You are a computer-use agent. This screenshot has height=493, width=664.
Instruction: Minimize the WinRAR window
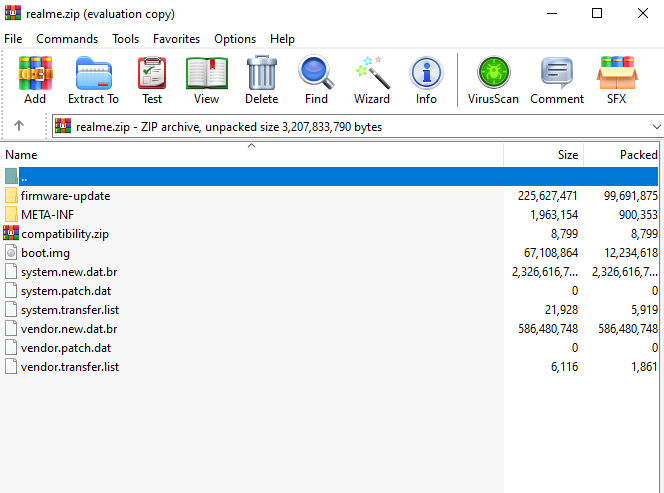(x=552, y=13)
